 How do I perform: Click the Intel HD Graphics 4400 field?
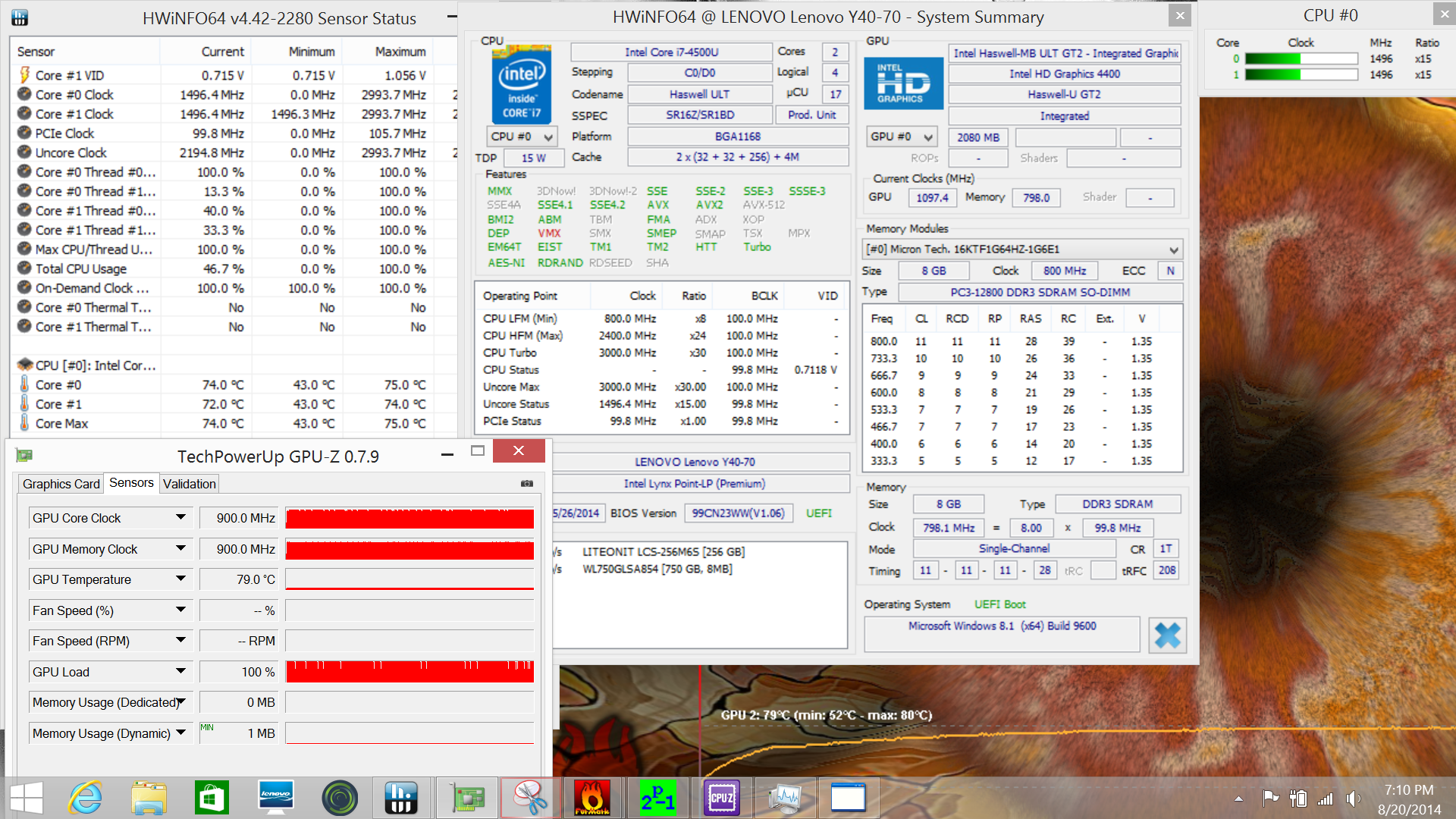click(1064, 74)
